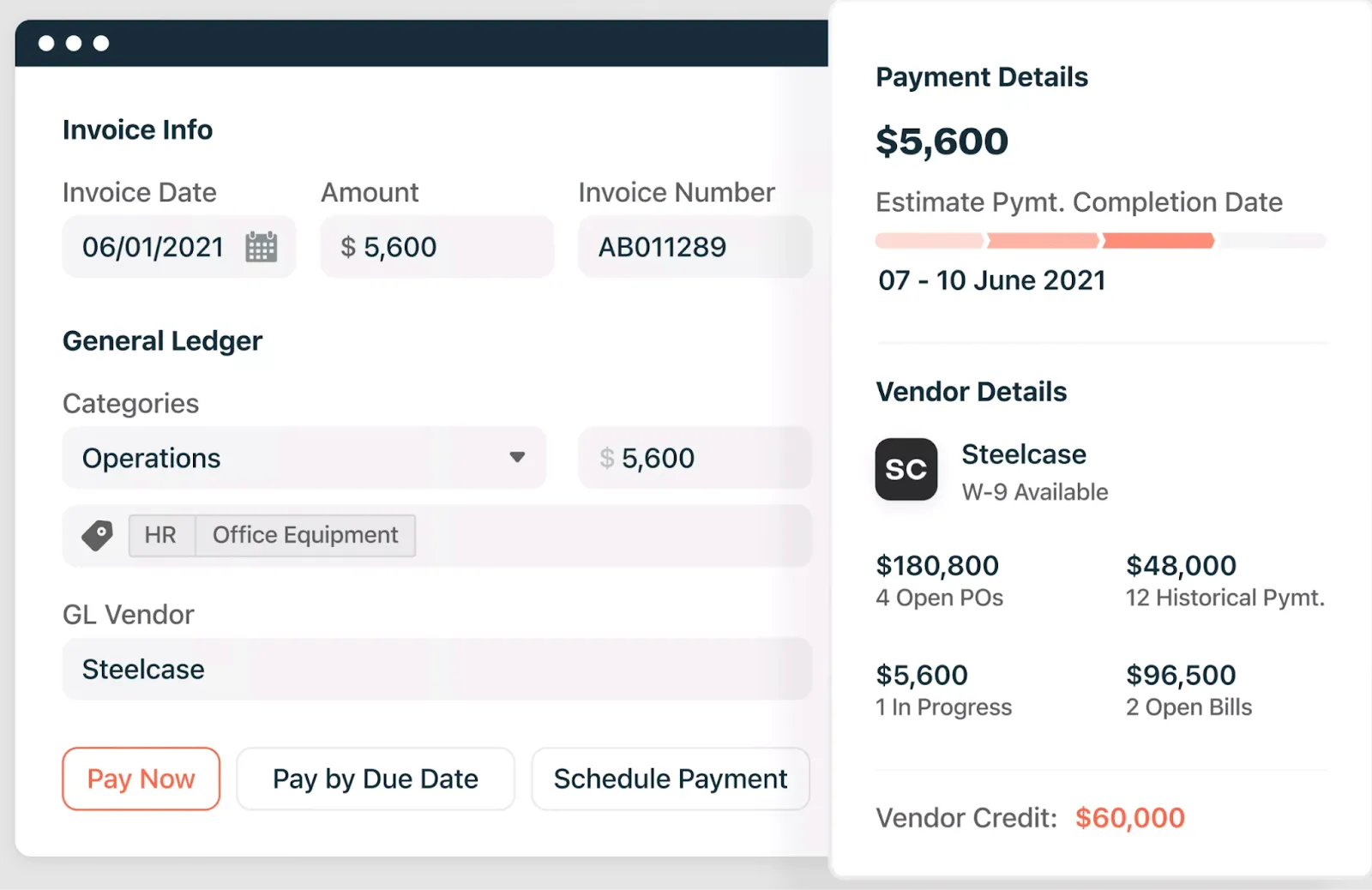
Task: Click the second progress bar segment
Action: (1043, 241)
